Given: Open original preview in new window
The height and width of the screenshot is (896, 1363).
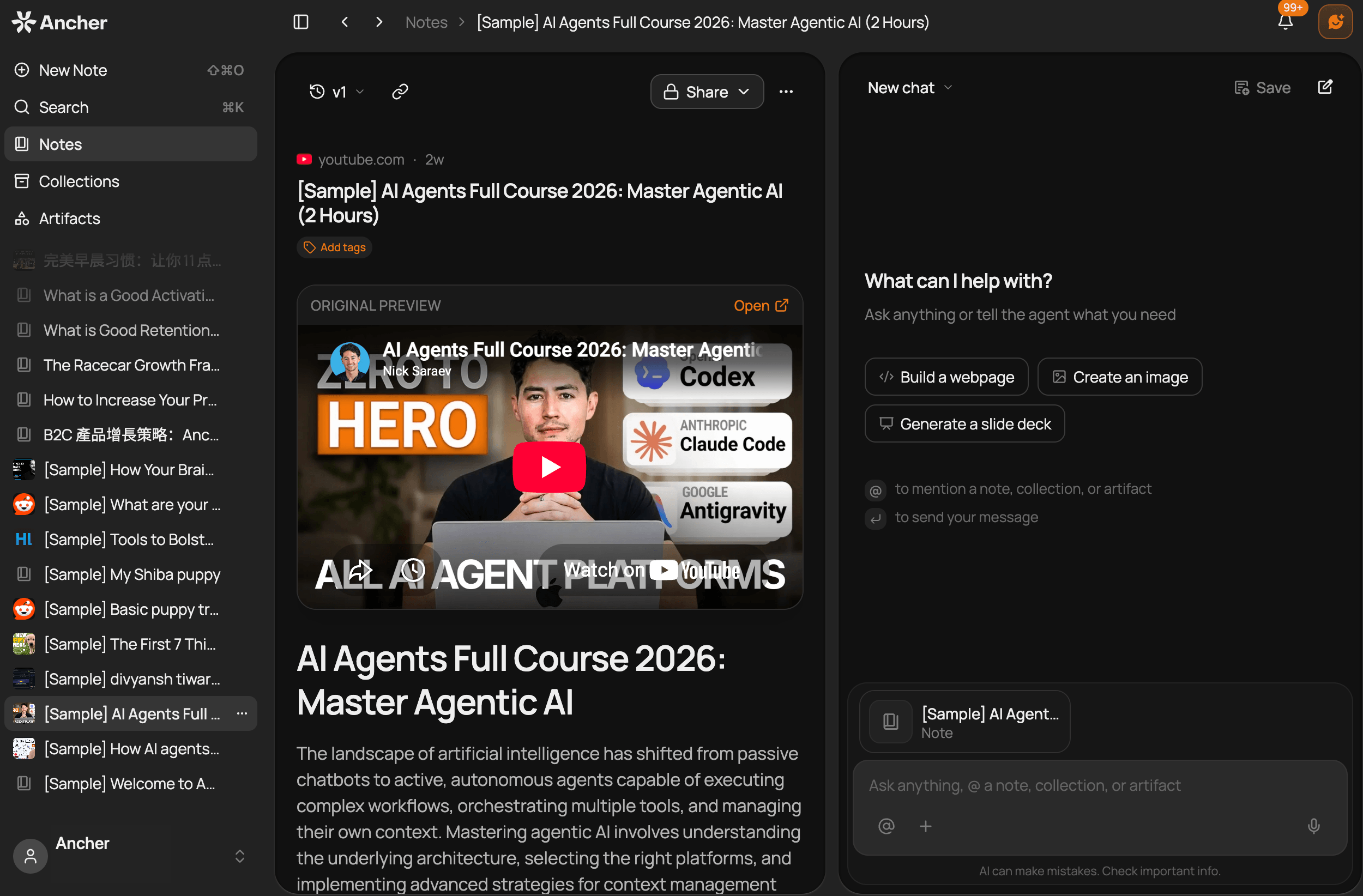Looking at the screenshot, I should pyautogui.click(x=761, y=306).
